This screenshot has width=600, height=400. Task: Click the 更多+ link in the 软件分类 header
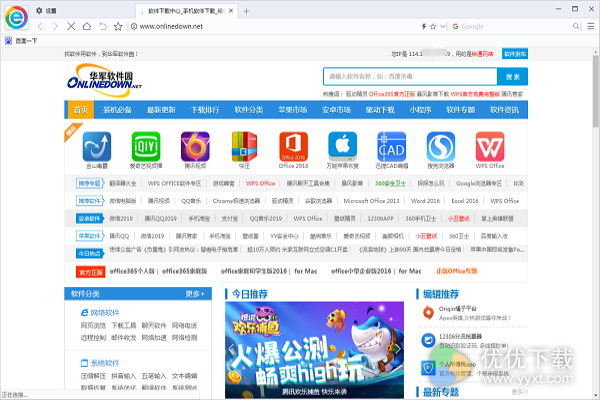[195, 294]
